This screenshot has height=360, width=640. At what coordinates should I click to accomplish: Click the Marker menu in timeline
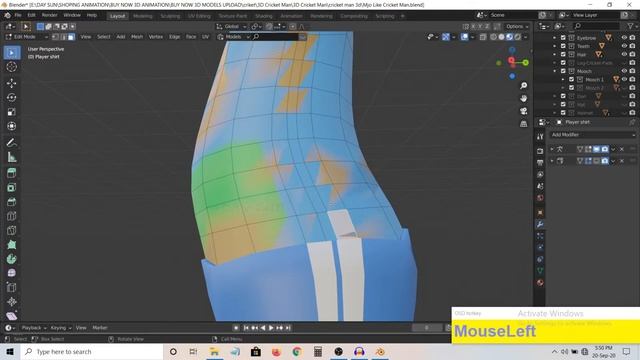100,328
